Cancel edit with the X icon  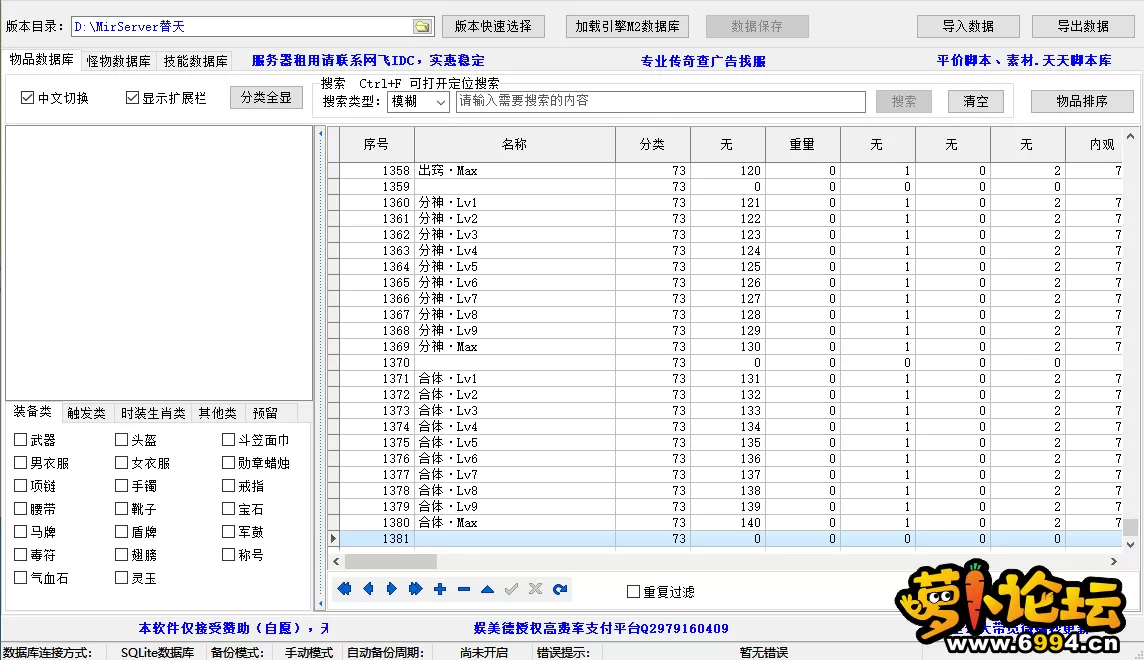click(x=536, y=589)
